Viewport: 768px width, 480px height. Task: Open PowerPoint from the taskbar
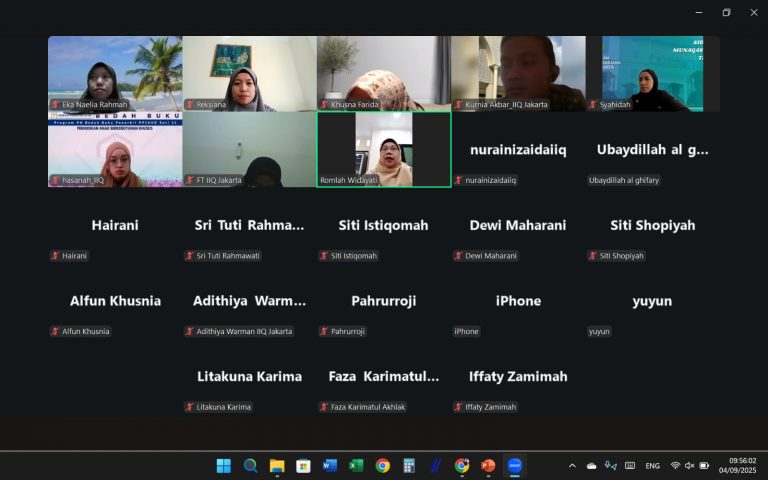[488, 466]
